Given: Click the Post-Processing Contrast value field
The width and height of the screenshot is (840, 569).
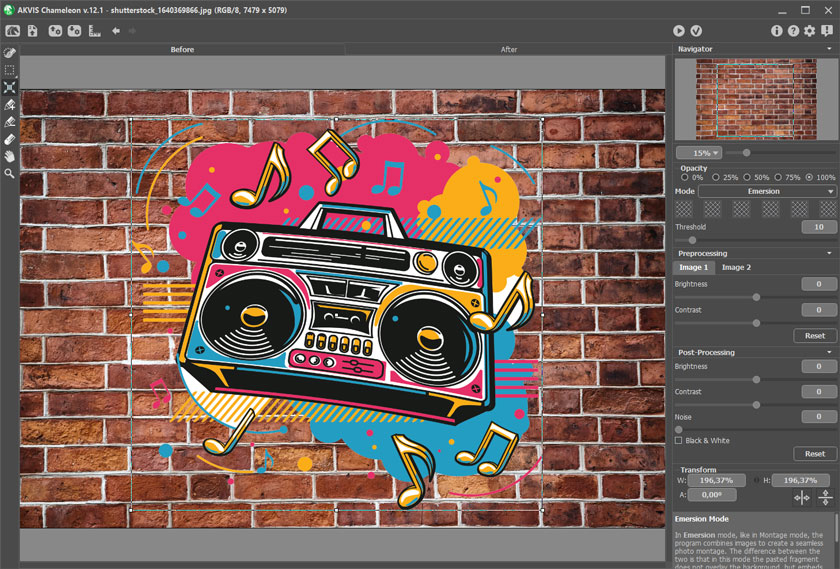Looking at the screenshot, I should (x=819, y=392).
